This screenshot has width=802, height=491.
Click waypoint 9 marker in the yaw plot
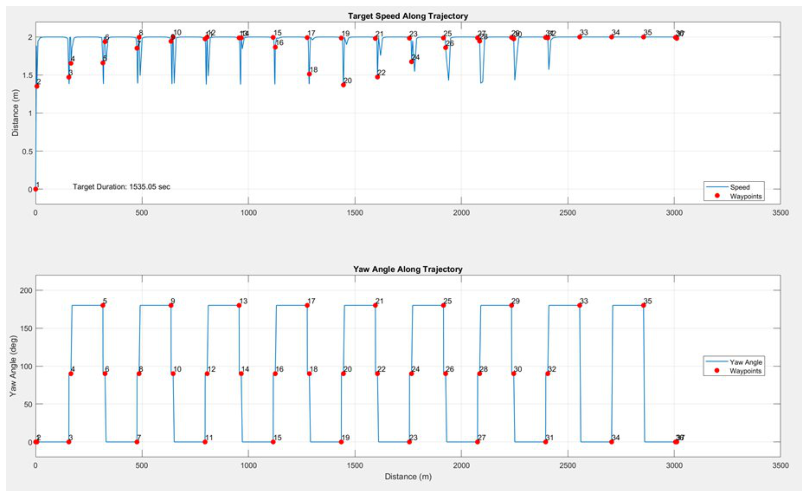[171, 305]
